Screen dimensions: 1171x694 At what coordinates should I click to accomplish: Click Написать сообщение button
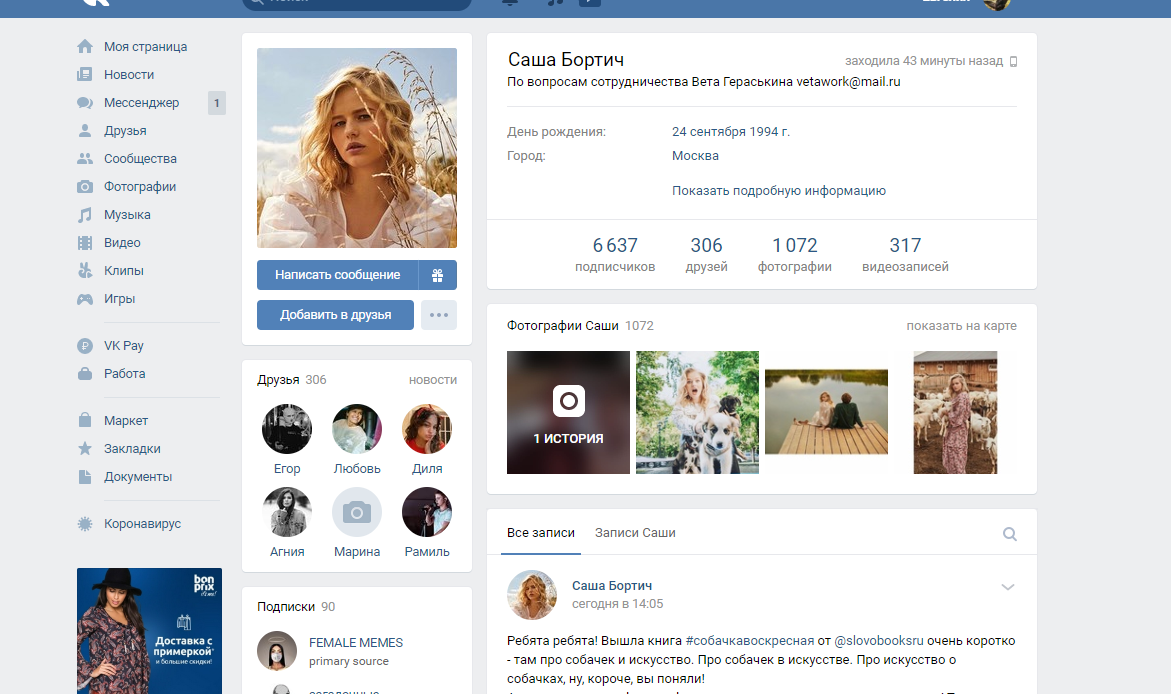pyautogui.click(x=338, y=275)
